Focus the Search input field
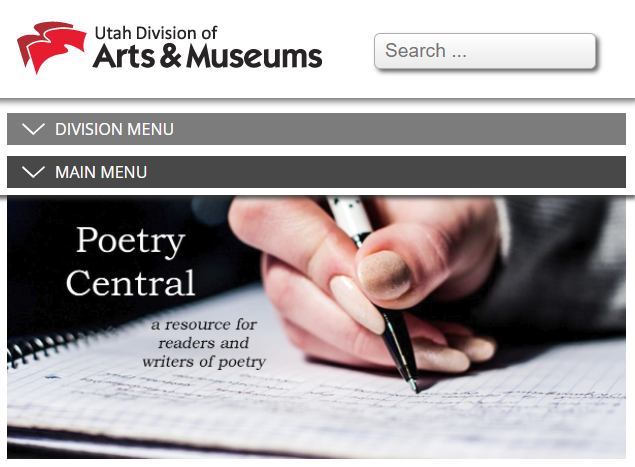This screenshot has height=467, width=635. [x=485, y=51]
